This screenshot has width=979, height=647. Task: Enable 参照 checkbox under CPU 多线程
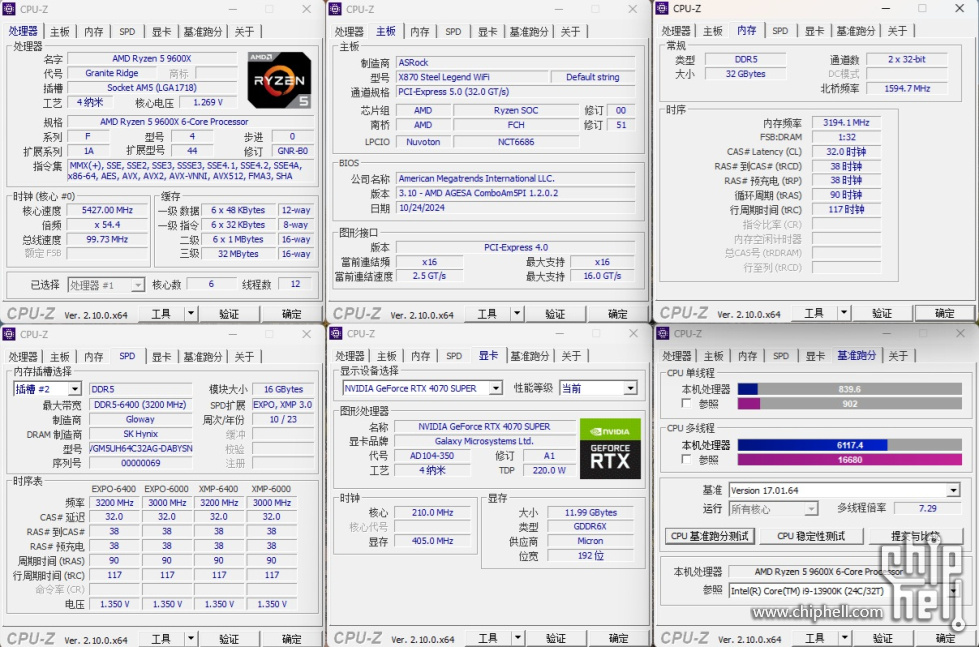pos(686,460)
